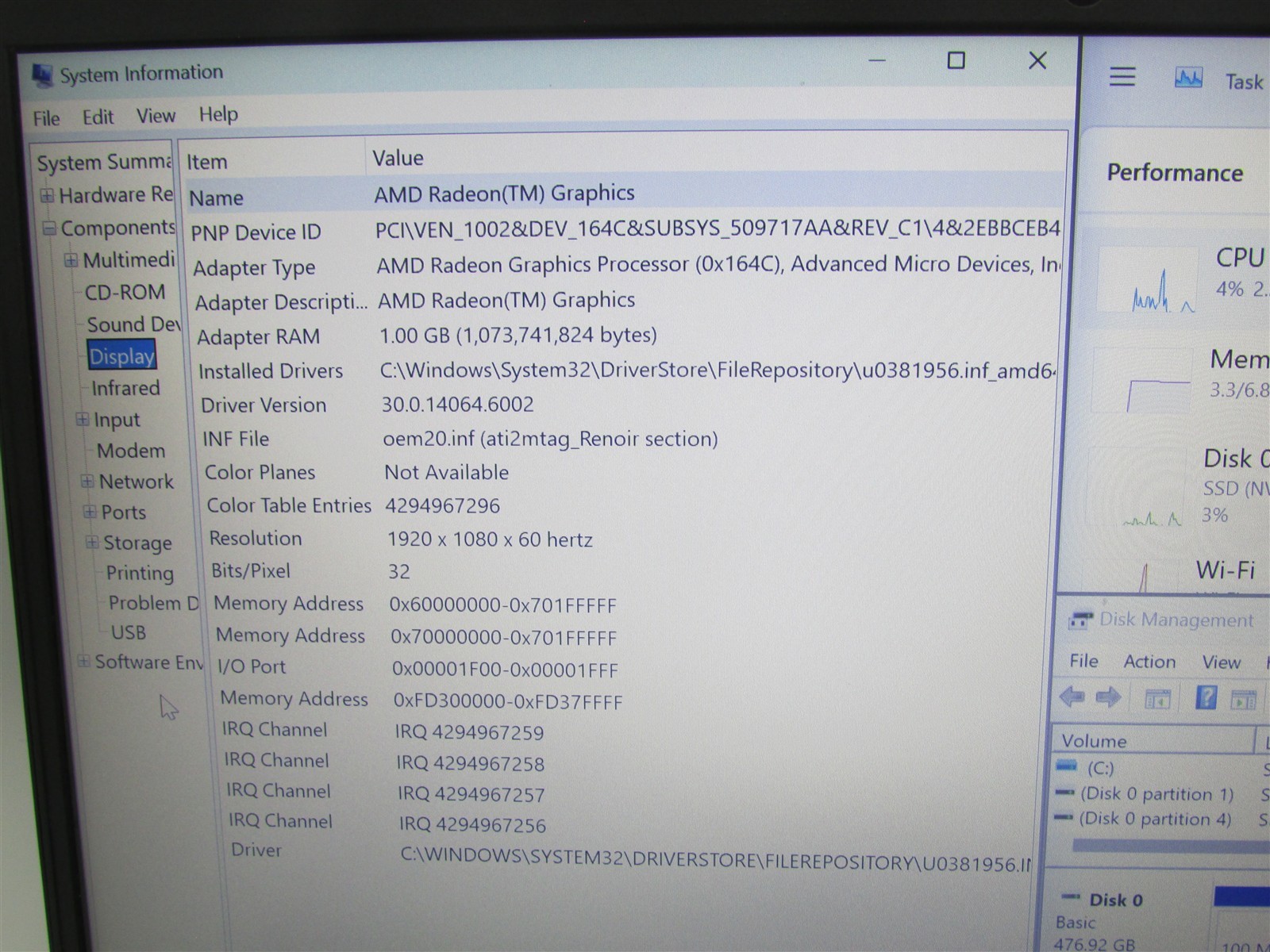1270x952 pixels.
Task: Select the Printing tree item
Action: pos(140,573)
